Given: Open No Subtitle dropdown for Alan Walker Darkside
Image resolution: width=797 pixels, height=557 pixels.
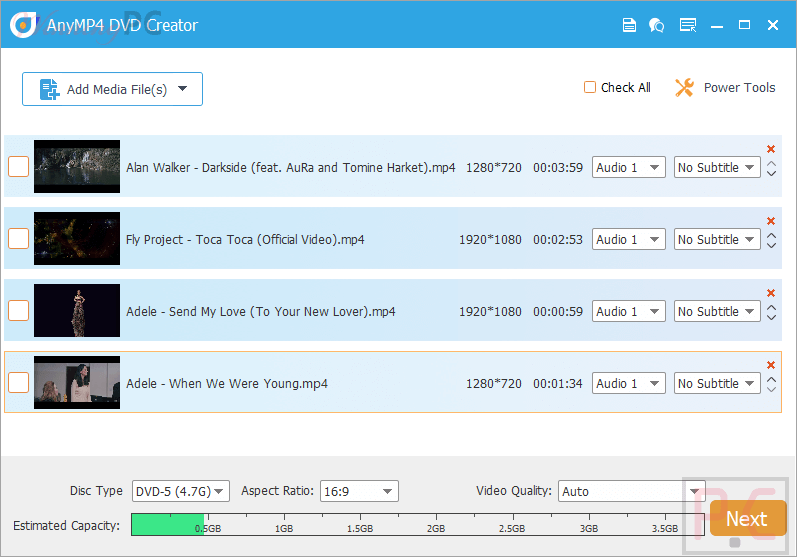Looking at the screenshot, I should point(717,167).
